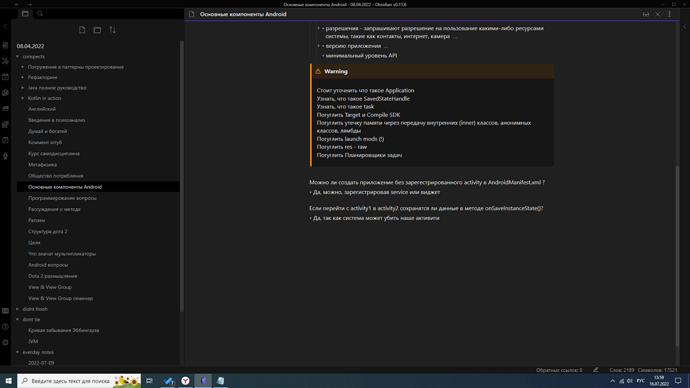Screen dimensions: 690x388
Task: Open graph view from the ribbon
Action: 5,61
